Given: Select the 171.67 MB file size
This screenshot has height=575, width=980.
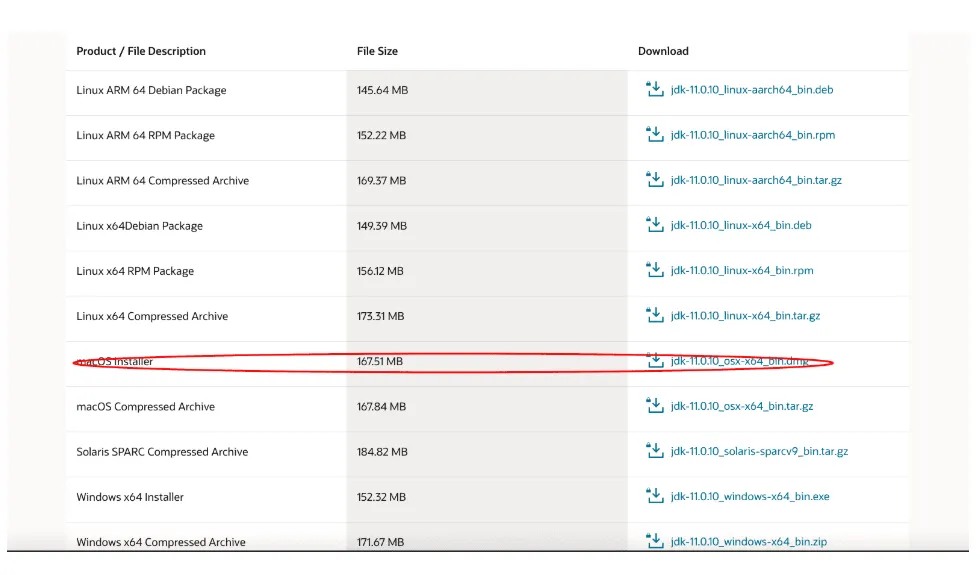Looking at the screenshot, I should click(381, 542).
